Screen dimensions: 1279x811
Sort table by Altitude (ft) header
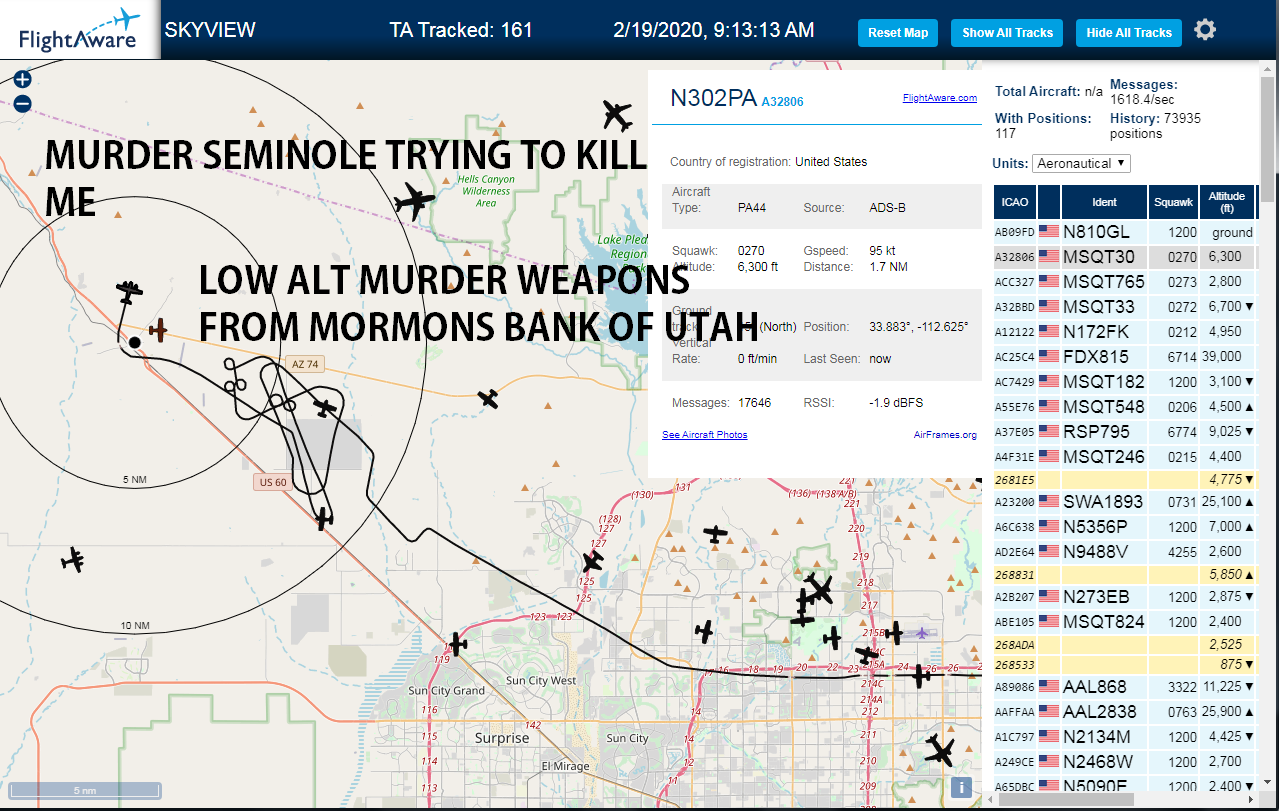[x=1226, y=202]
